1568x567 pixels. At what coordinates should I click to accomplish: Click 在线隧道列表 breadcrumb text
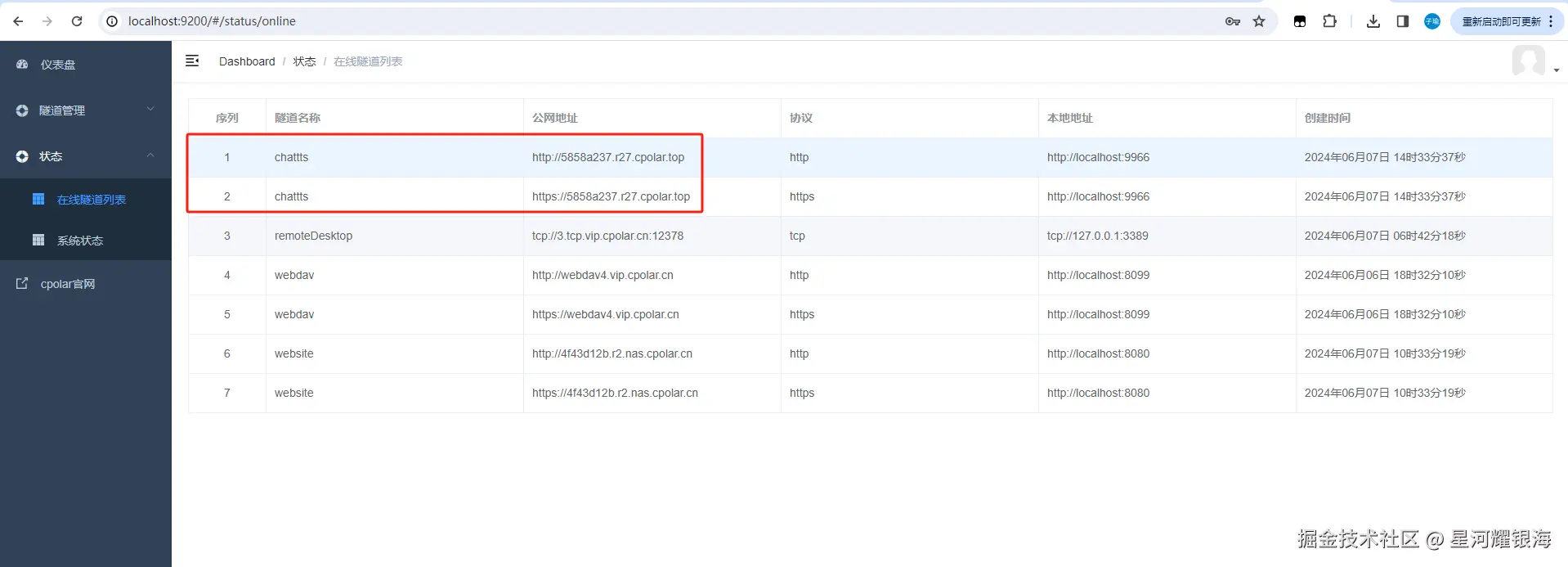point(368,61)
